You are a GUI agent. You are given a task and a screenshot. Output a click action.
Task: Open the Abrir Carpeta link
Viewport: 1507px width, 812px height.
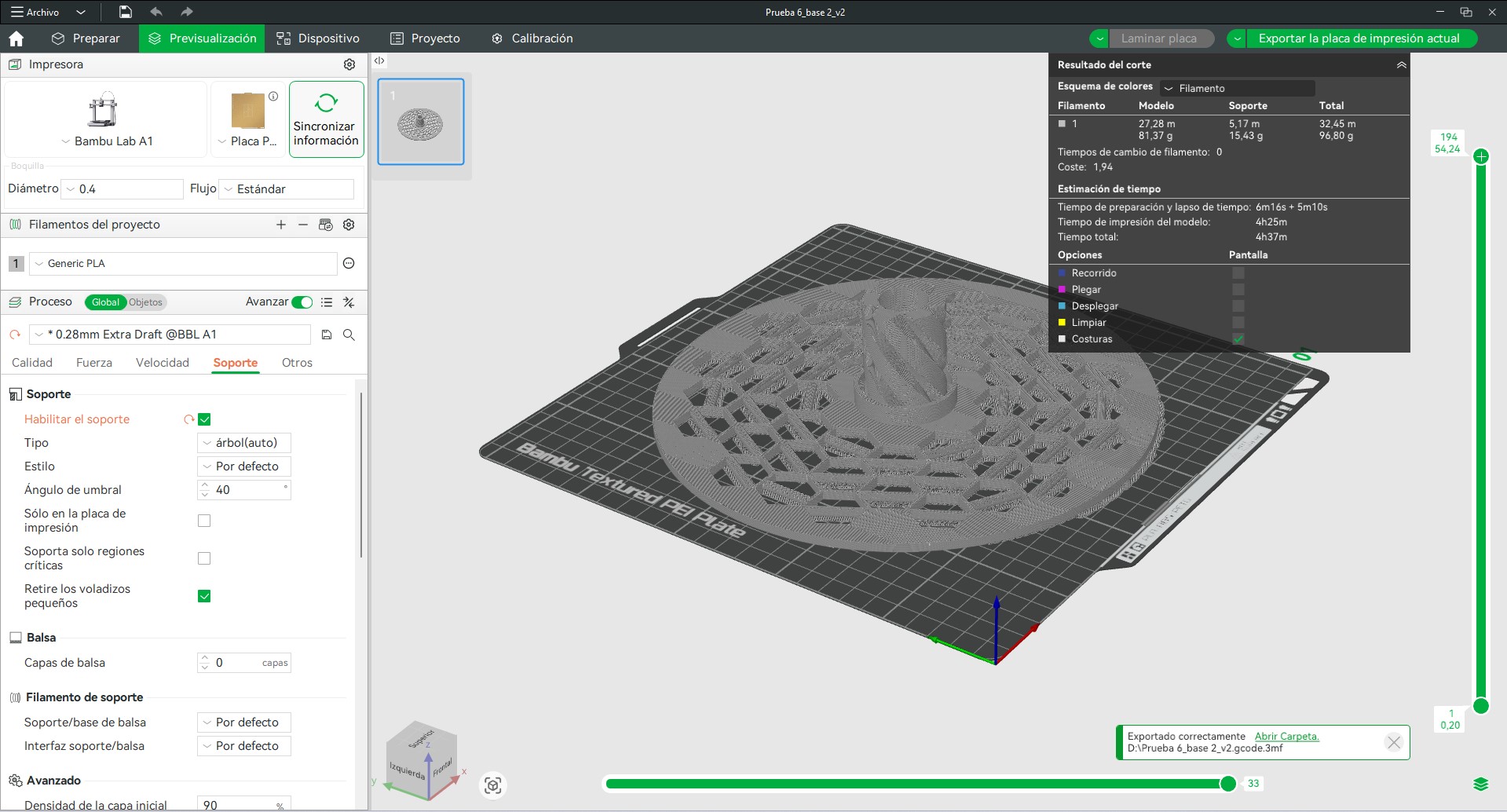tap(1286, 736)
